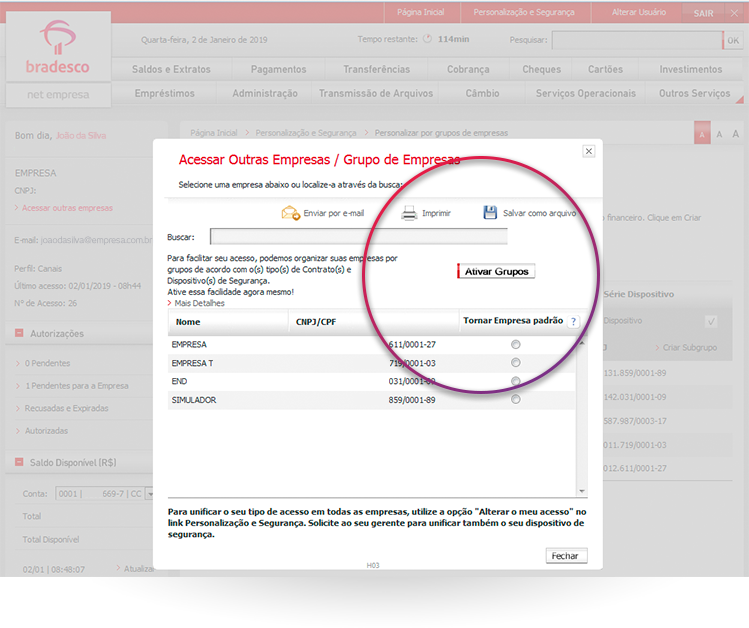Collapse the Saldo Disponível section minus icon
Viewport: 749px width, 628px height.
tap(19, 462)
